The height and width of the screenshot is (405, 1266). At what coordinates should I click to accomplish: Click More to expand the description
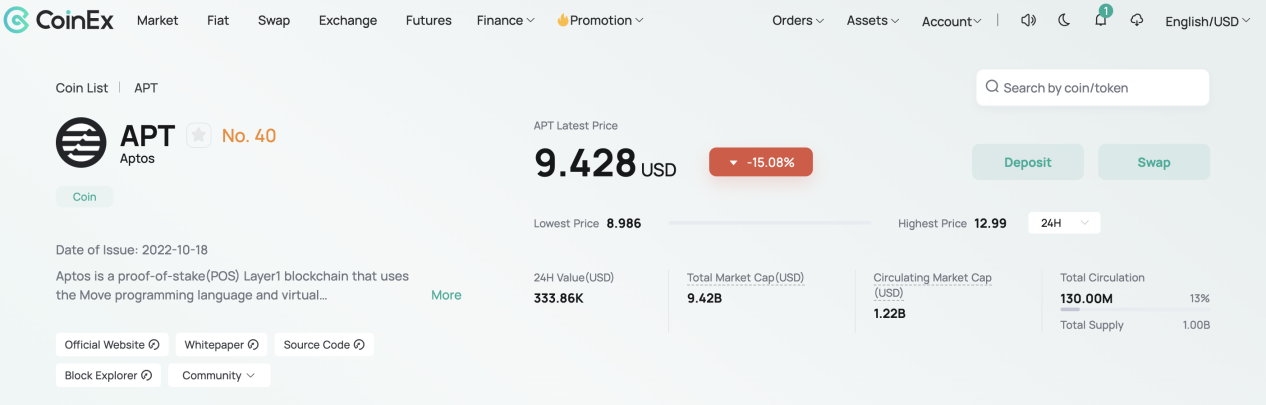(x=446, y=295)
